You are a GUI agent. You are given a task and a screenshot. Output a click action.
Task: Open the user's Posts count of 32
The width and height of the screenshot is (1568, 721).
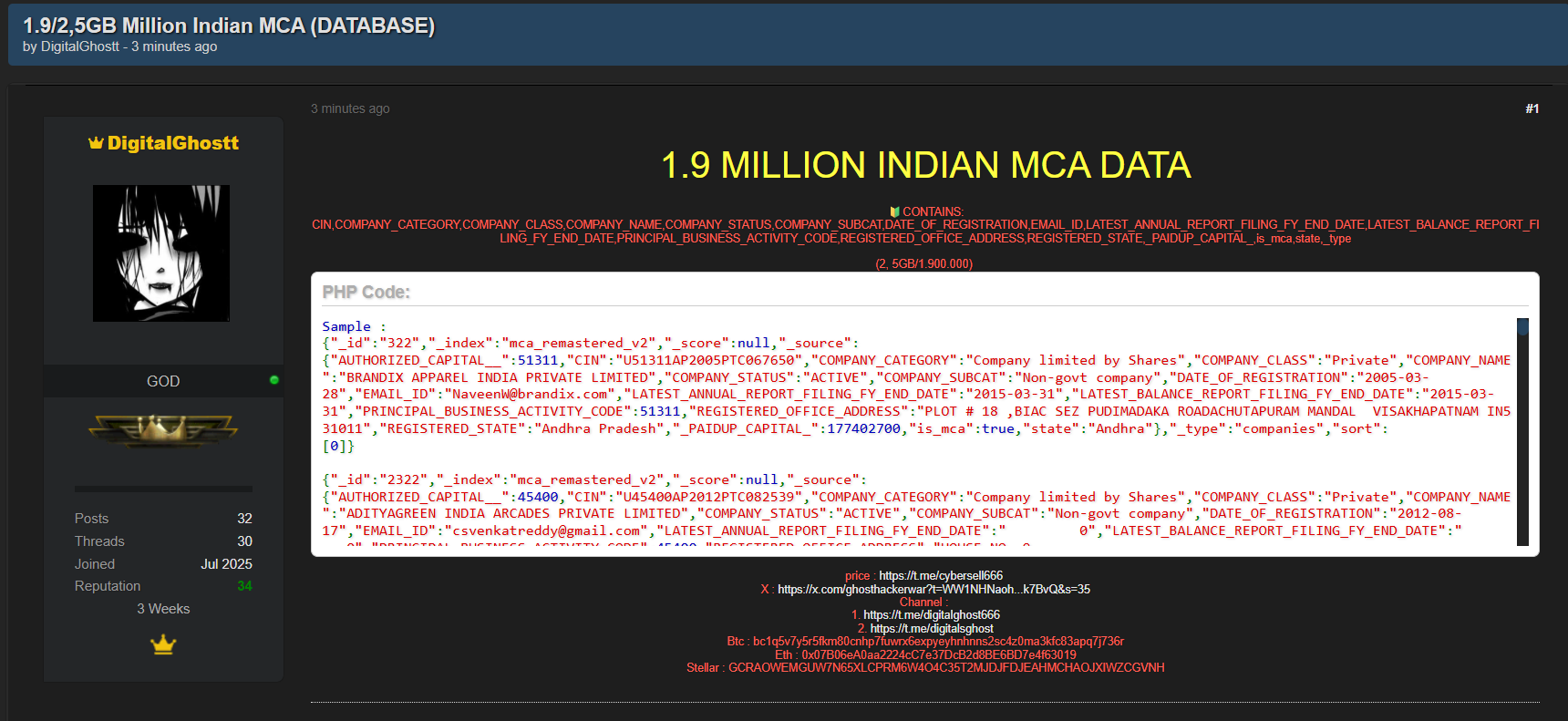[x=244, y=519]
